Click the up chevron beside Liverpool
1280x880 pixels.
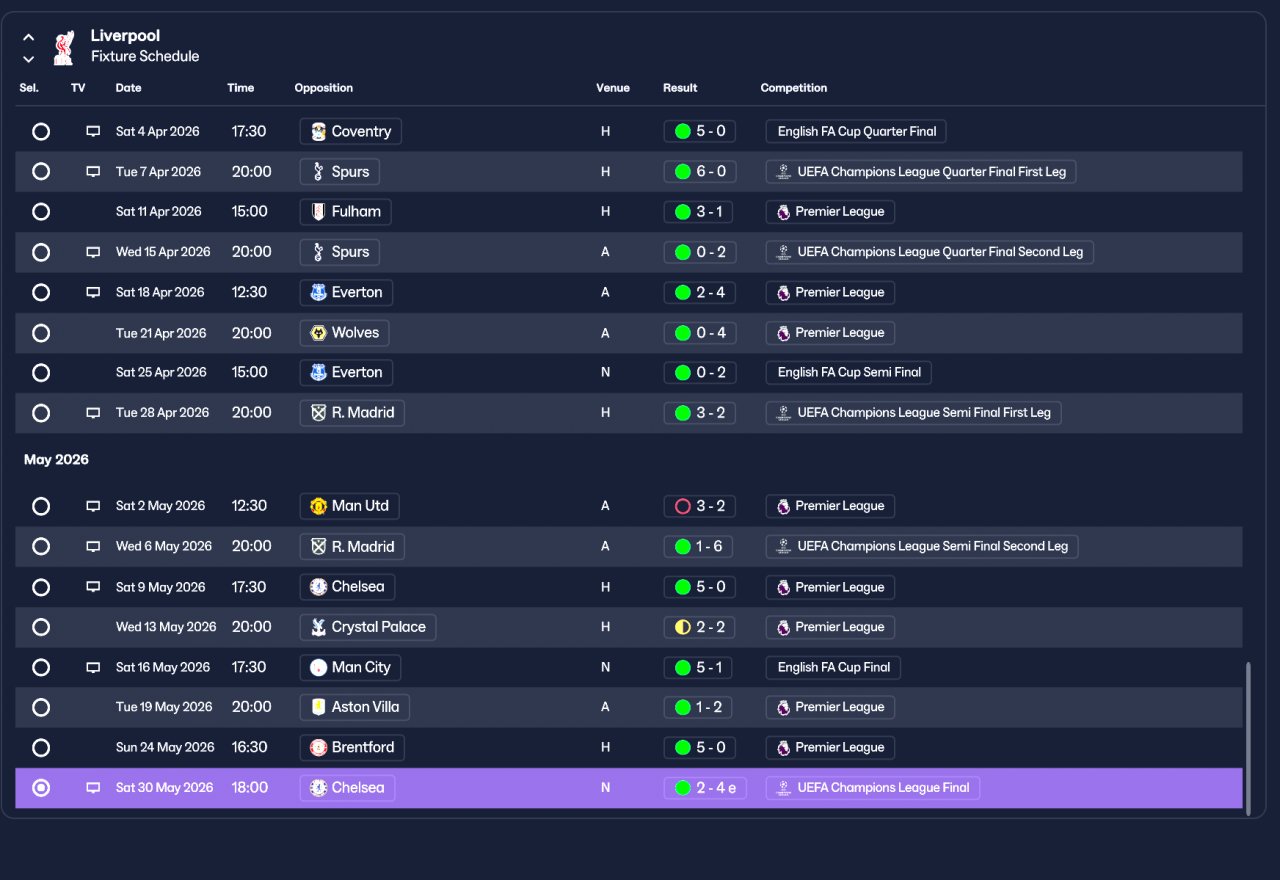pos(29,37)
